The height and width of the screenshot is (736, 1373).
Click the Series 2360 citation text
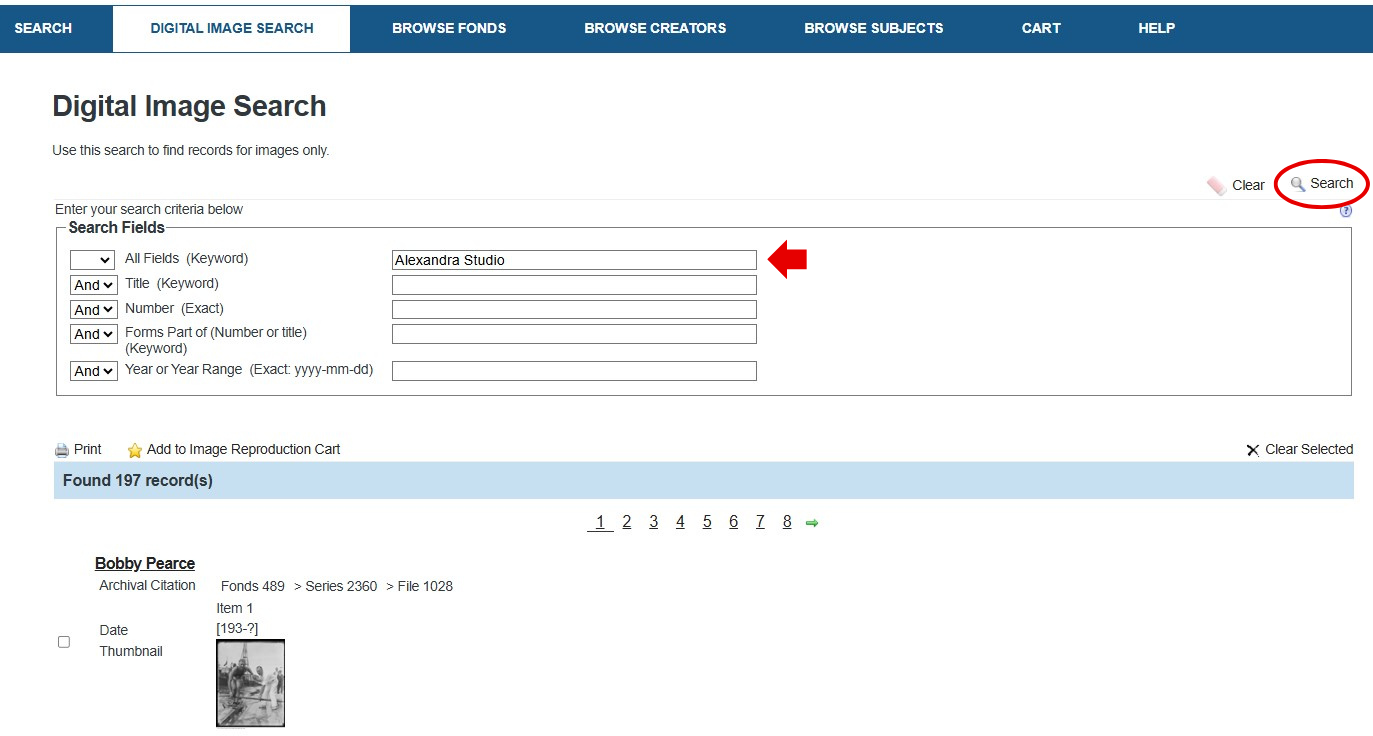340,586
